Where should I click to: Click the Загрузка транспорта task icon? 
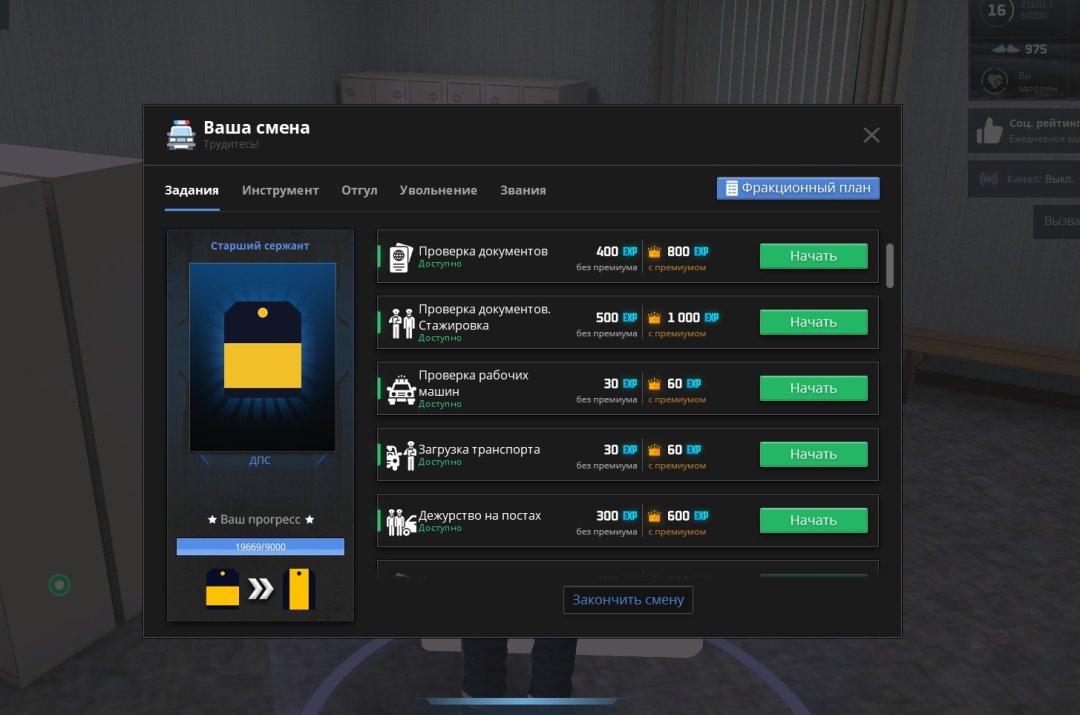click(x=401, y=455)
